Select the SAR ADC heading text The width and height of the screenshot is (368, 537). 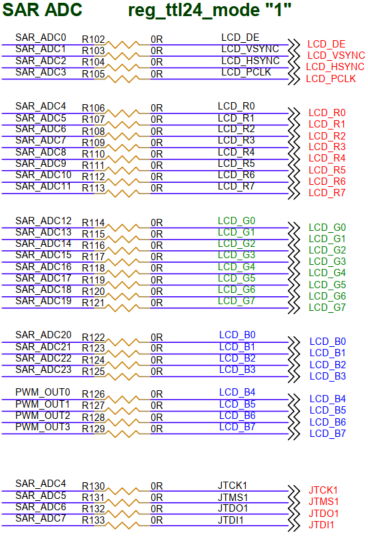(42, 9)
